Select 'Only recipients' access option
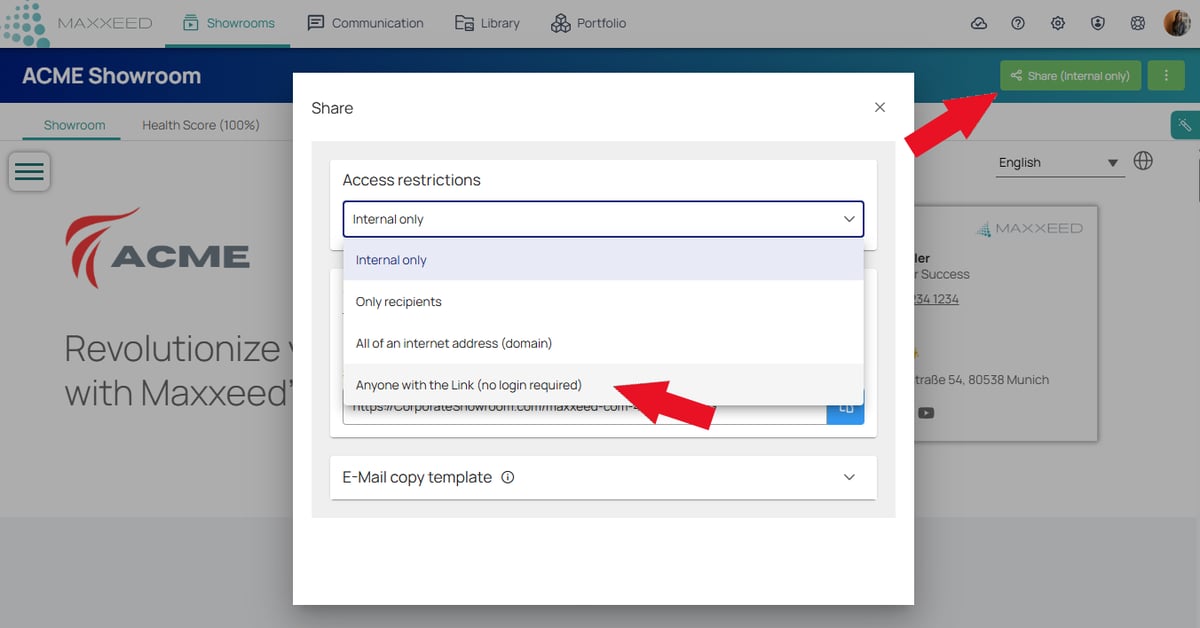1200x628 pixels. tap(603, 302)
